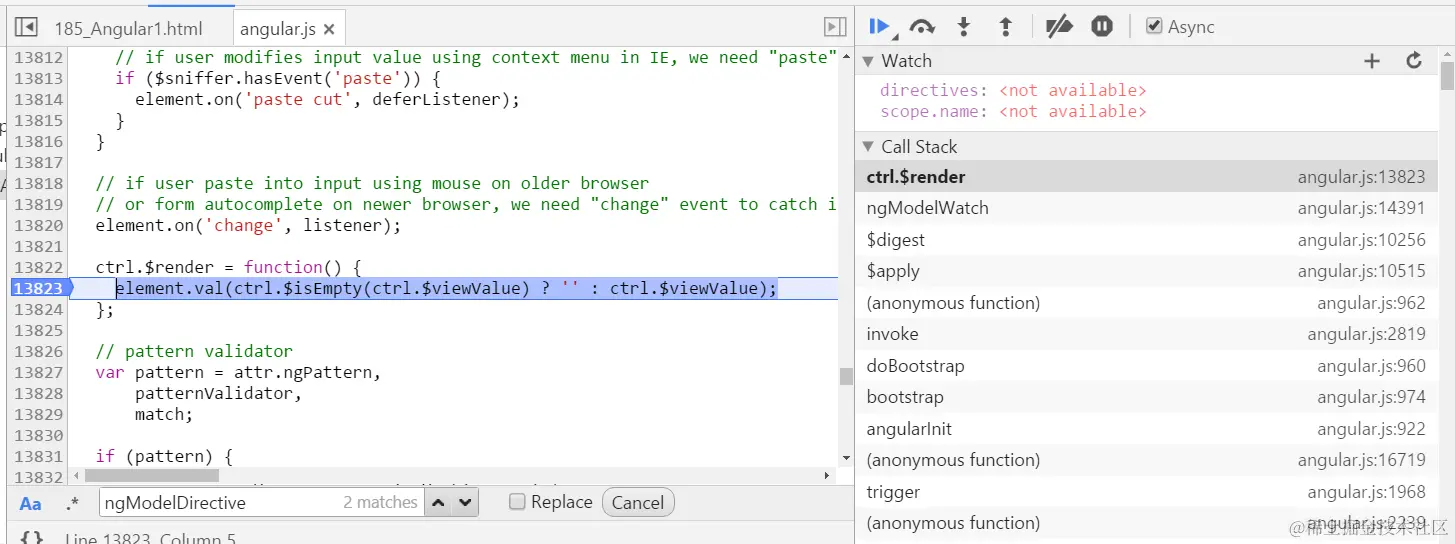Image resolution: width=1455 pixels, height=544 pixels.
Task: Select the ctrl.$render call stack frame
Action: (1146, 177)
